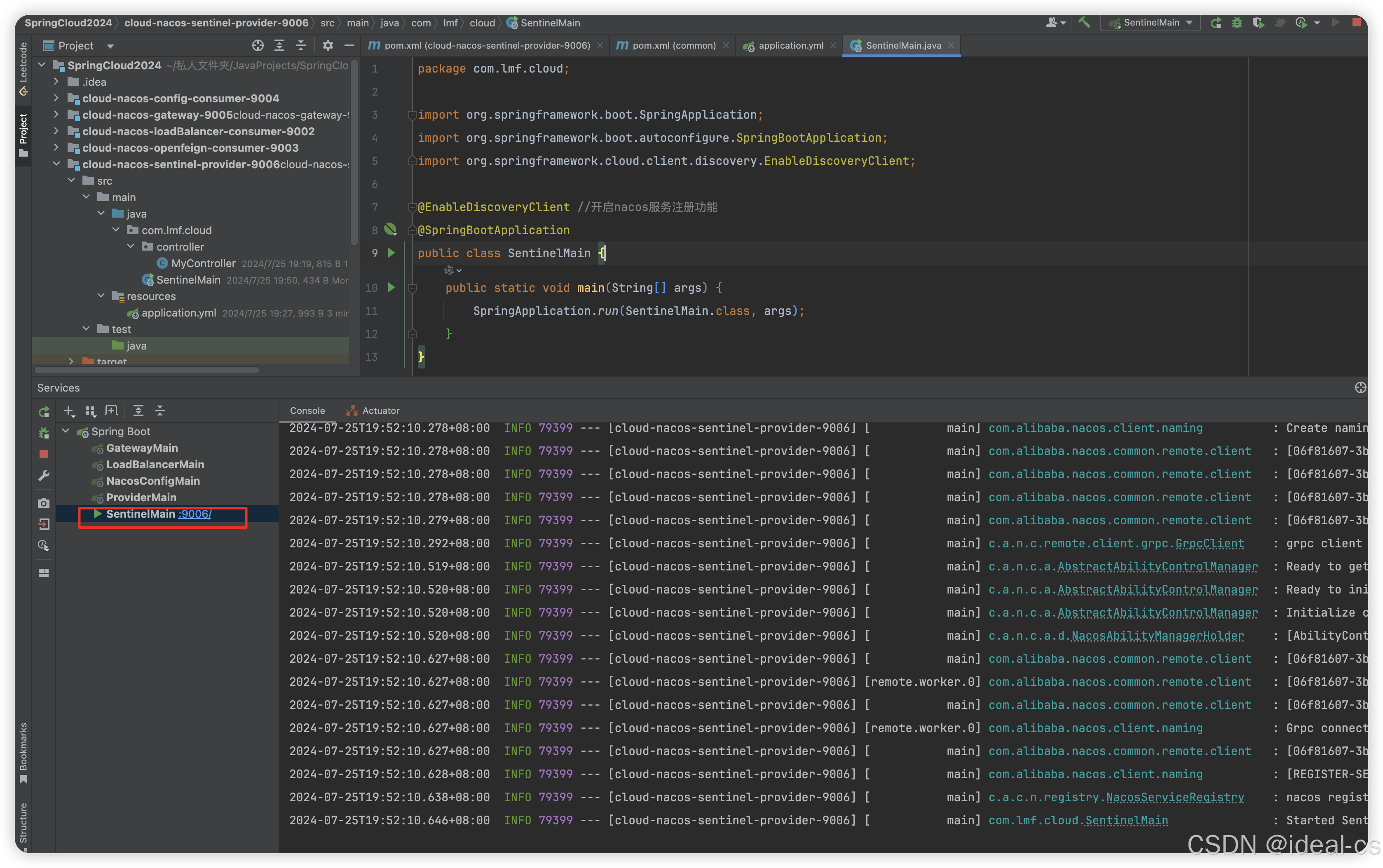Switch to the application.yml editor tab
This screenshot has height=868, width=1383.
790,45
